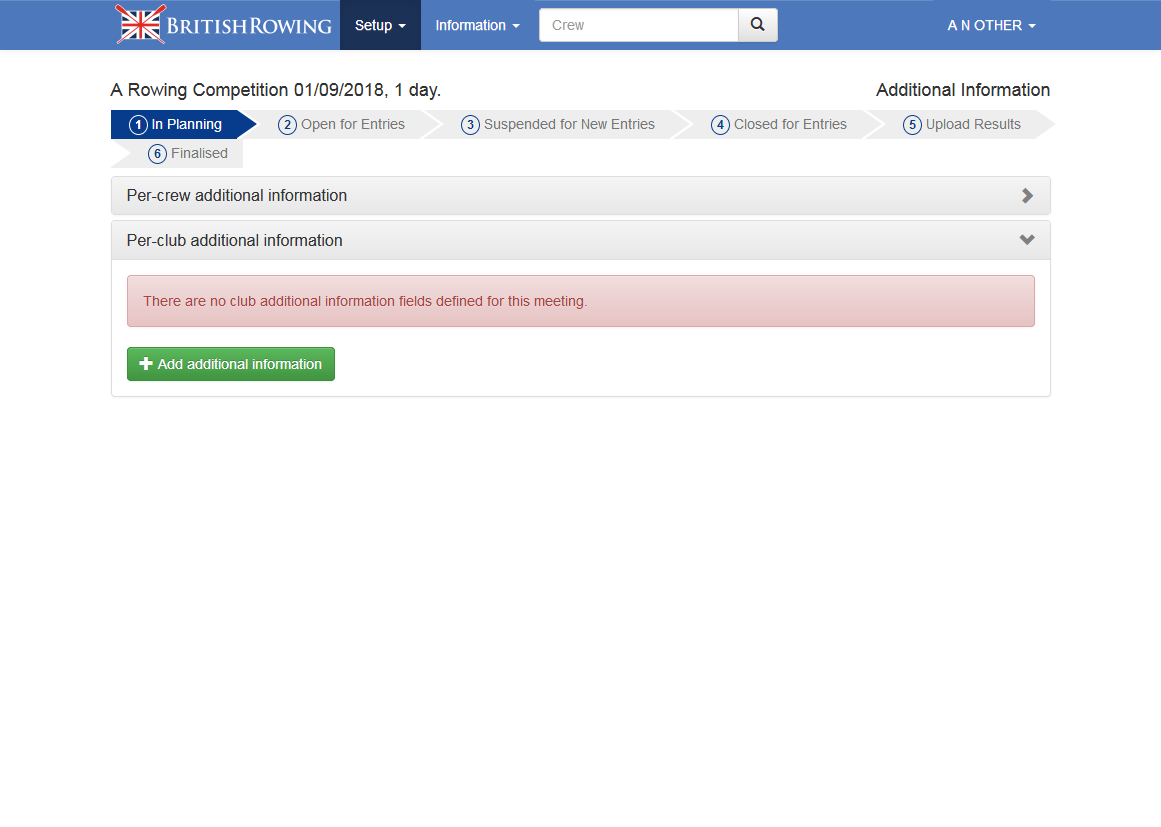The width and height of the screenshot is (1161, 827).
Task: Select the Open for Entries stage
Action: tap(352, 125)
